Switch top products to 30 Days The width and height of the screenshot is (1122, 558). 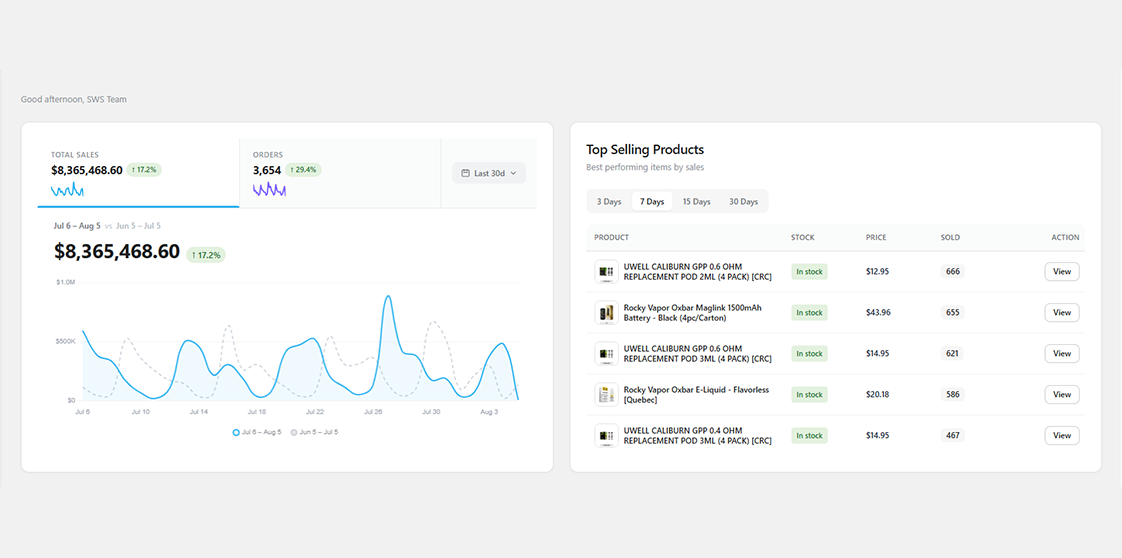[x=743, y=202]
